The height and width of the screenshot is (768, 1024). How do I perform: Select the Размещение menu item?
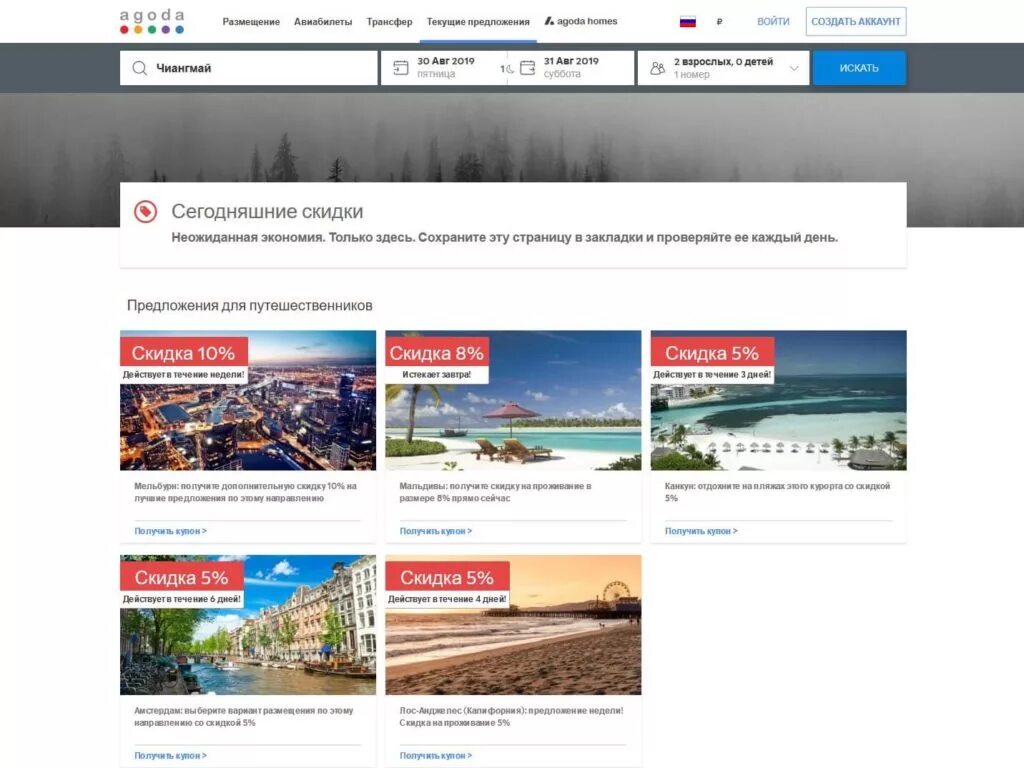(254, 20)
